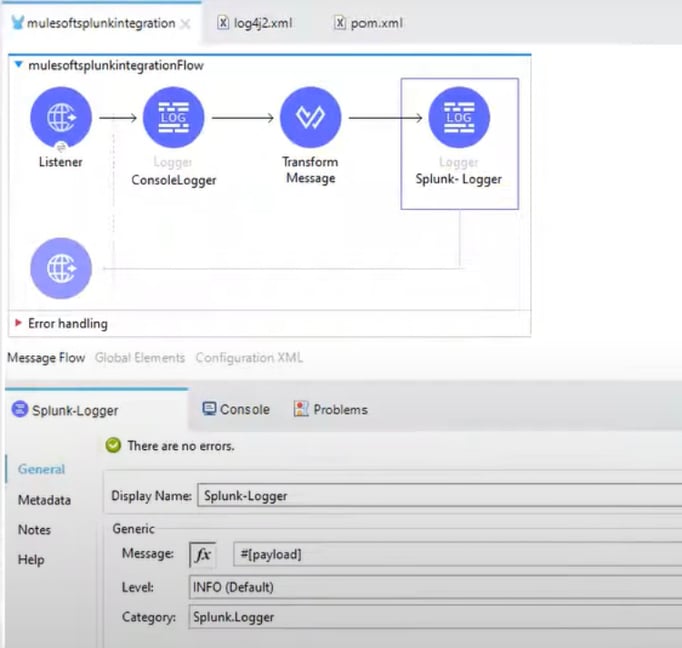Click the mulesoftsplunkintegrationFlow title text

point(116,65)
